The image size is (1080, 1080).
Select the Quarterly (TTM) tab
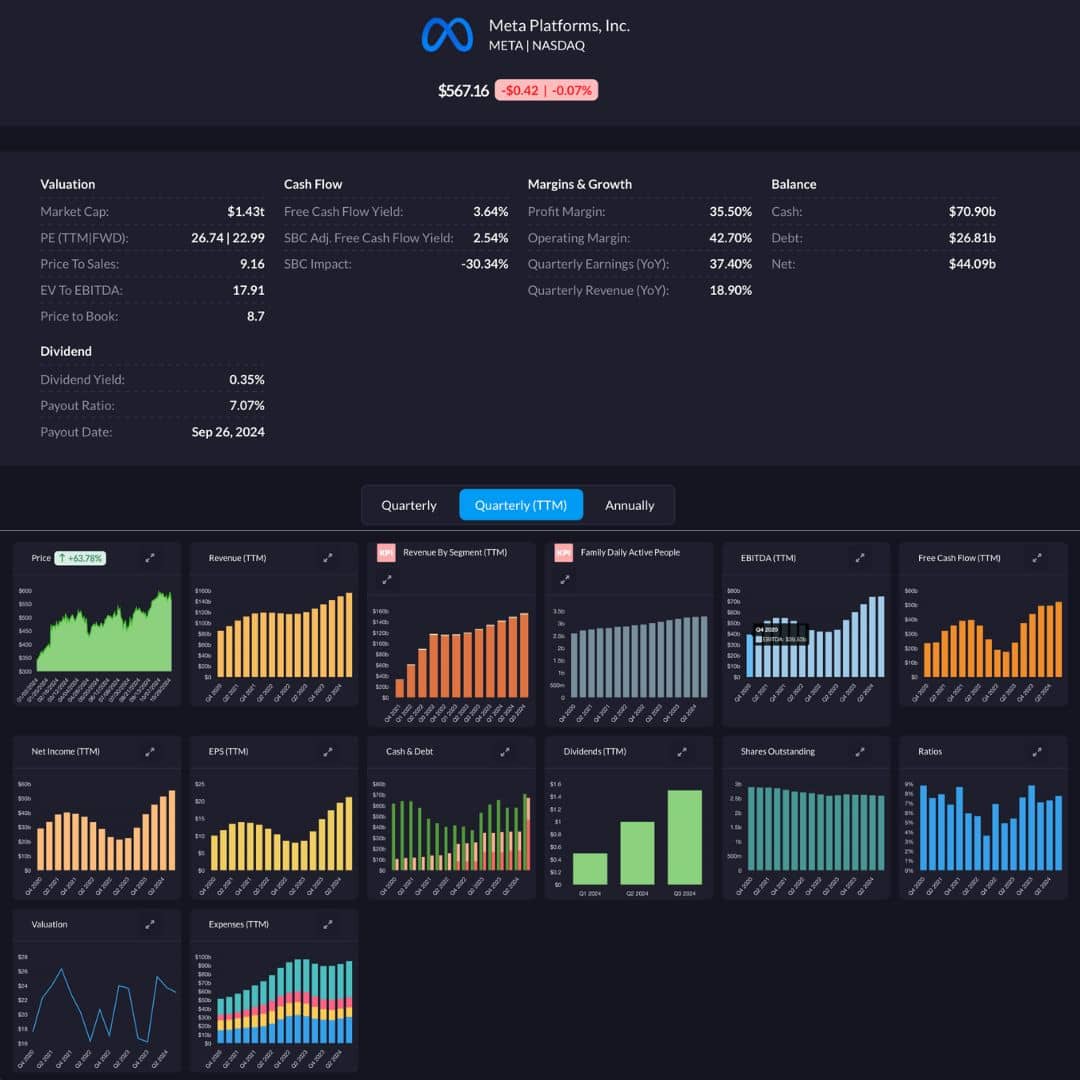coord(521,505)
